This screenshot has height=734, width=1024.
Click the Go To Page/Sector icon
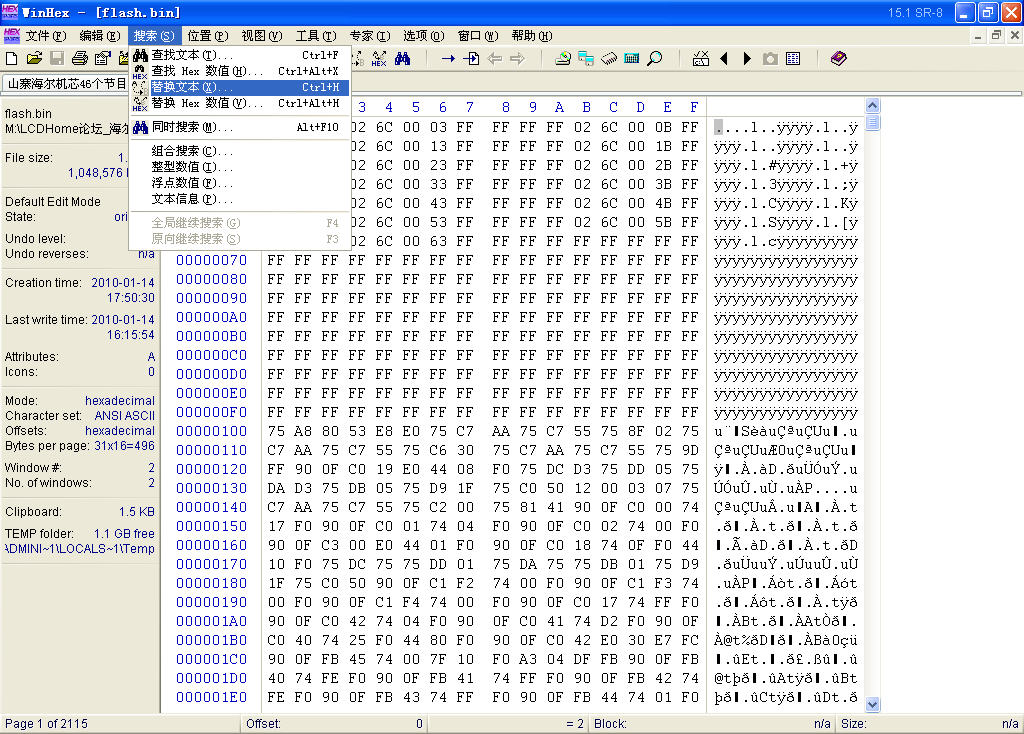[471, 59]
